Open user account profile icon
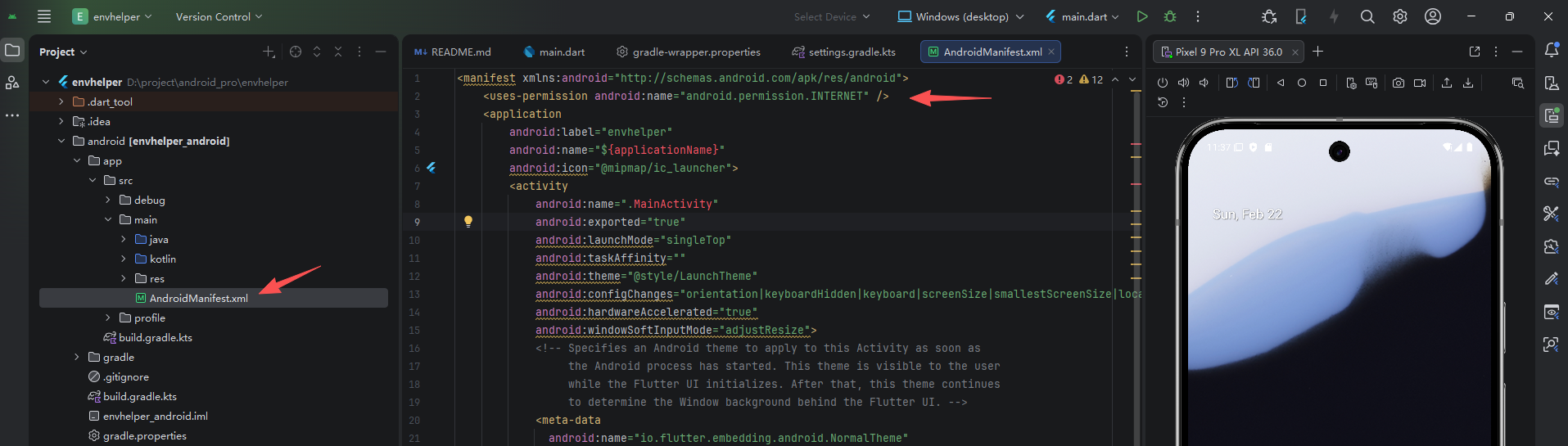Screen dimensions: 1568x446 click(x=1433, y=16)
